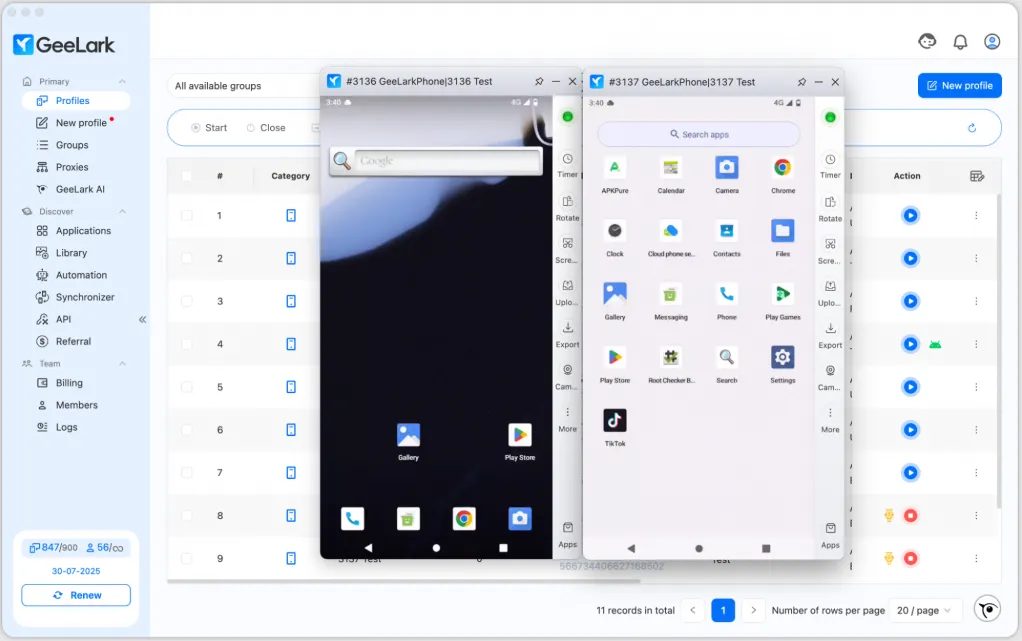Open Automation in the sidebar

(81, 275)
